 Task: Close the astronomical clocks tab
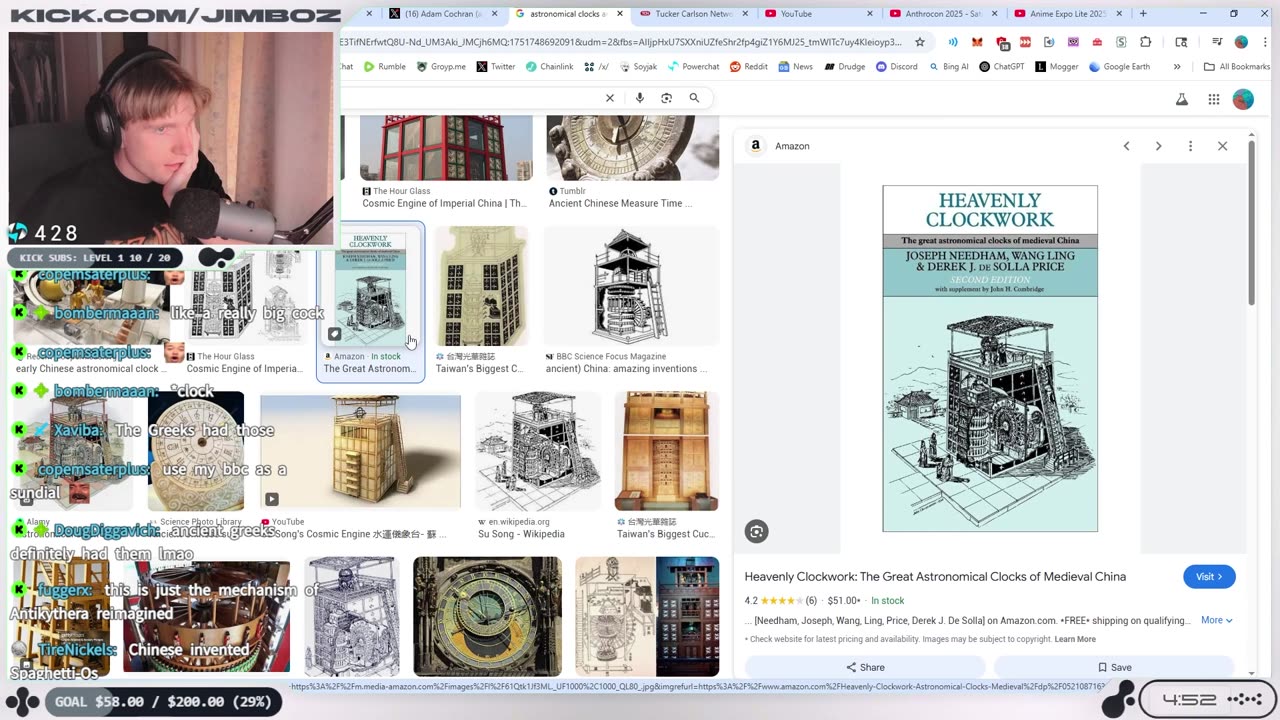coord(620,14)
